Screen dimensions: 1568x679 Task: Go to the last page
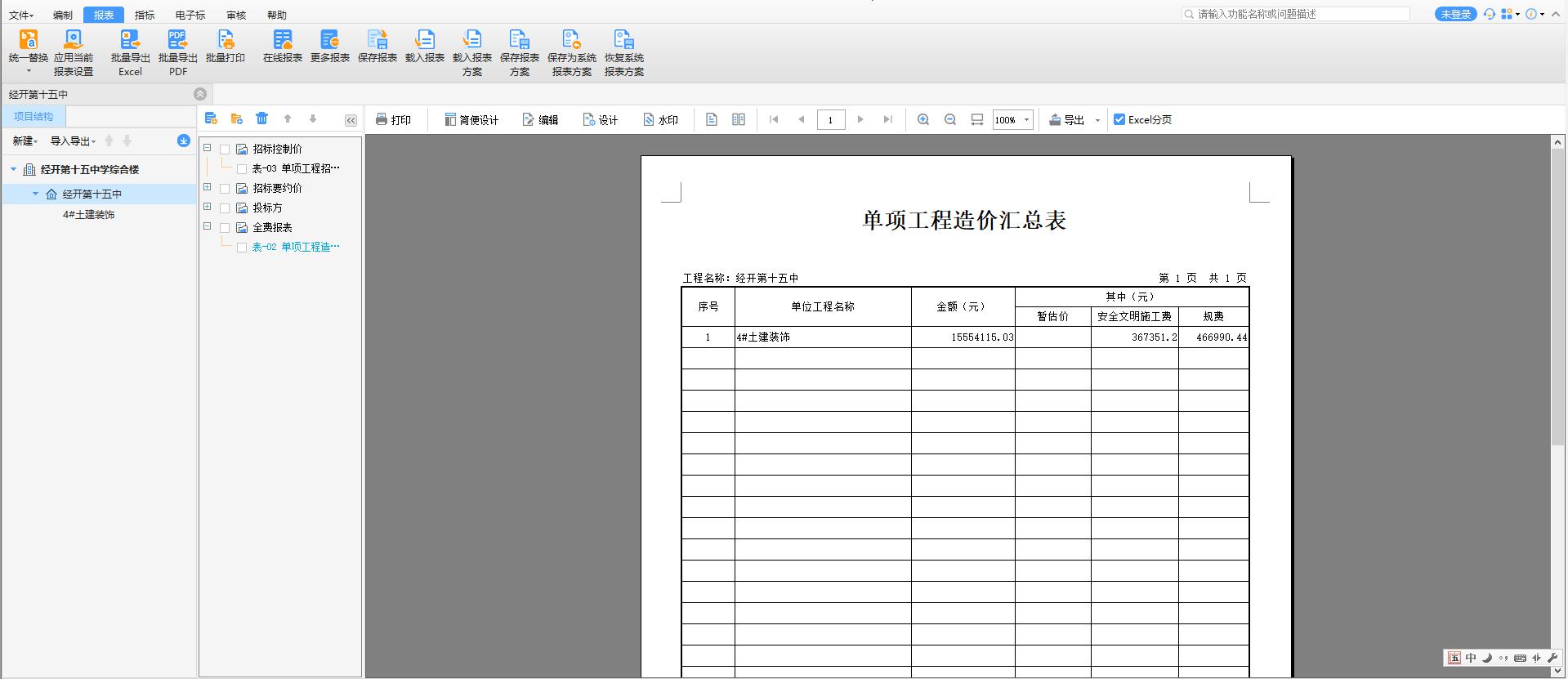point(888,119)
